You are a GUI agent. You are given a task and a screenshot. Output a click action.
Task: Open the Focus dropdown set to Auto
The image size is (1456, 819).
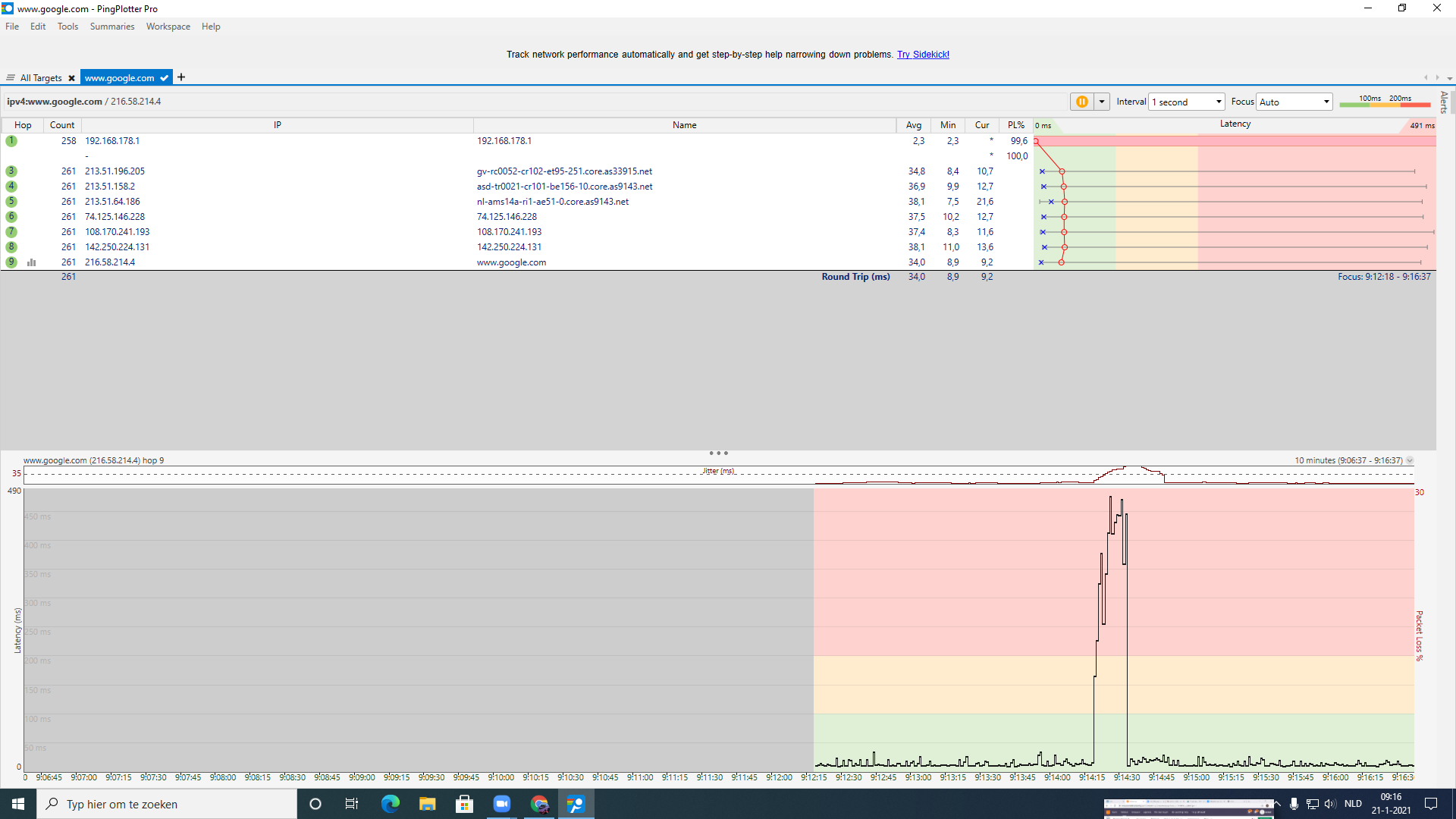[1294, 102]
